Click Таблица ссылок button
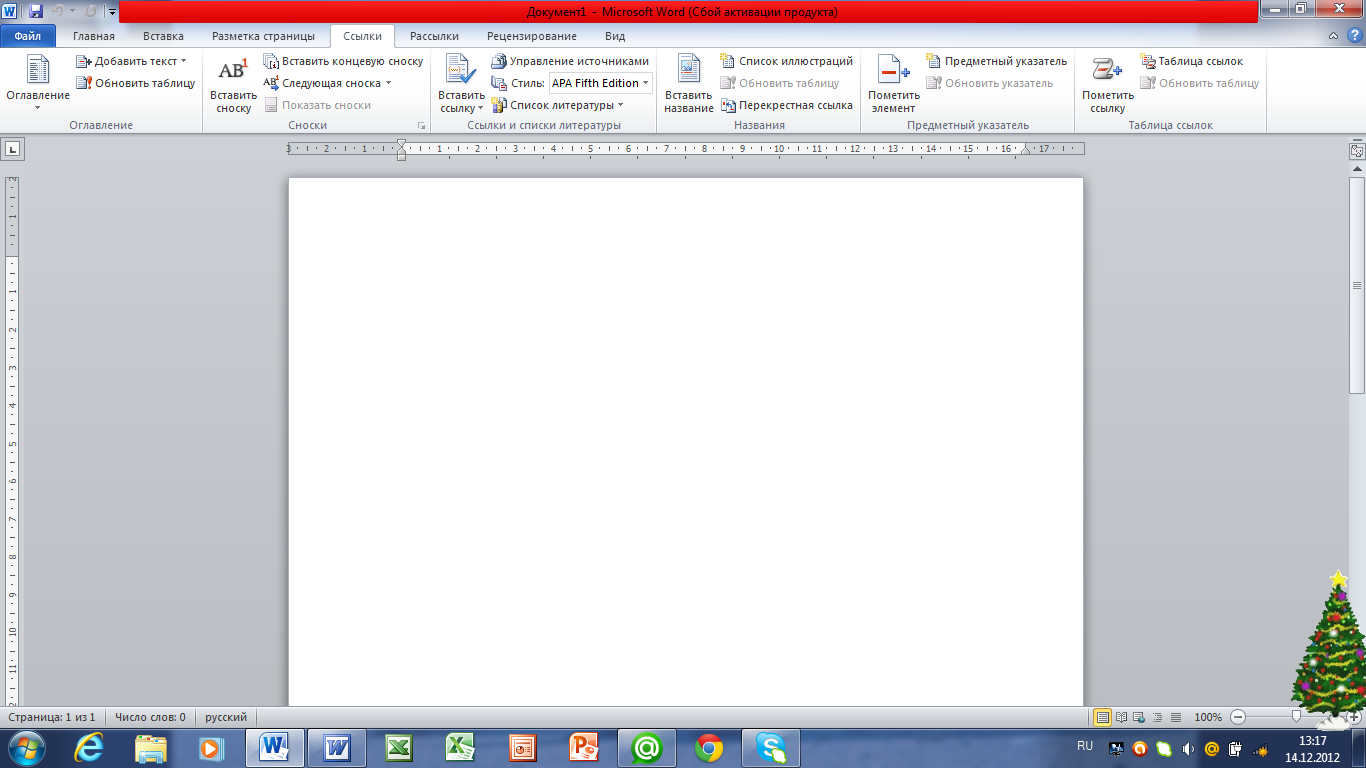1366x768 pixels. [1192, 61]
